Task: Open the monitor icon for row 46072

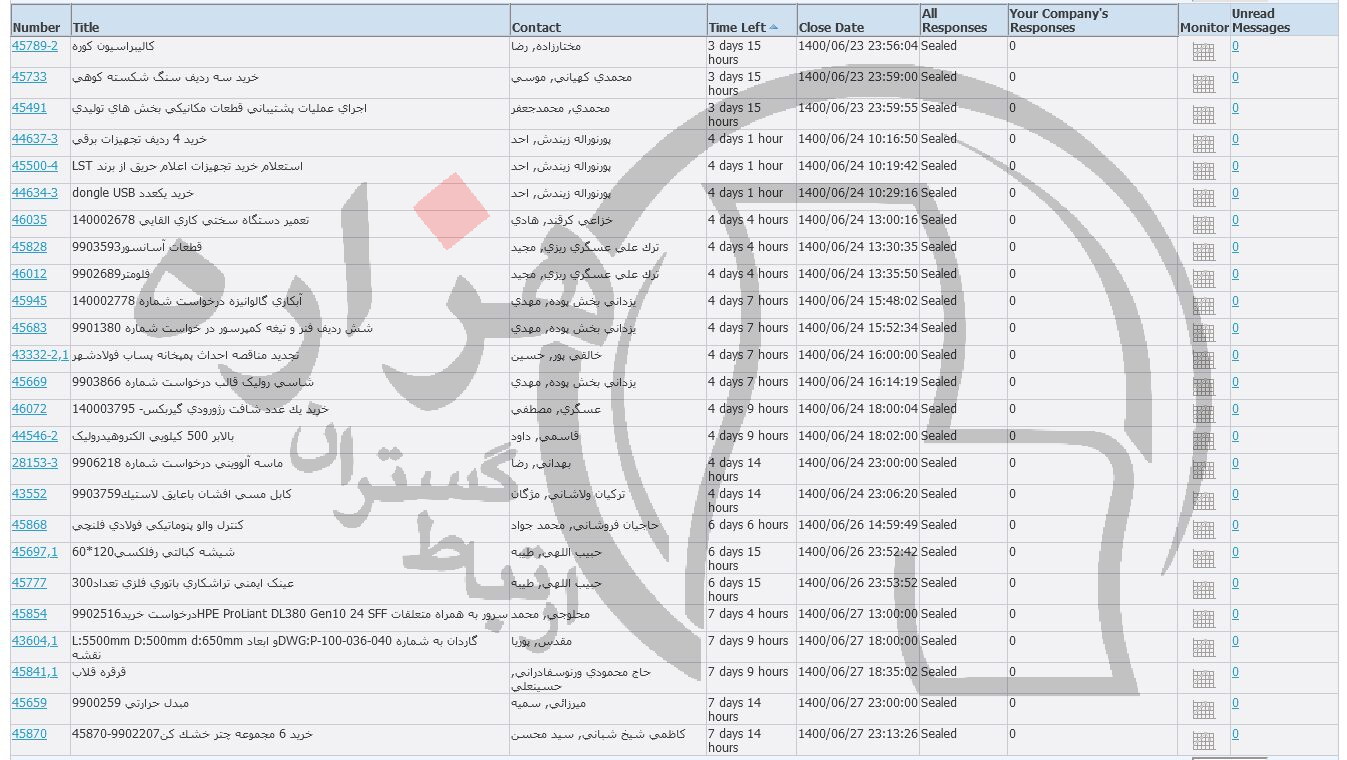Action: coord(1203,414)
